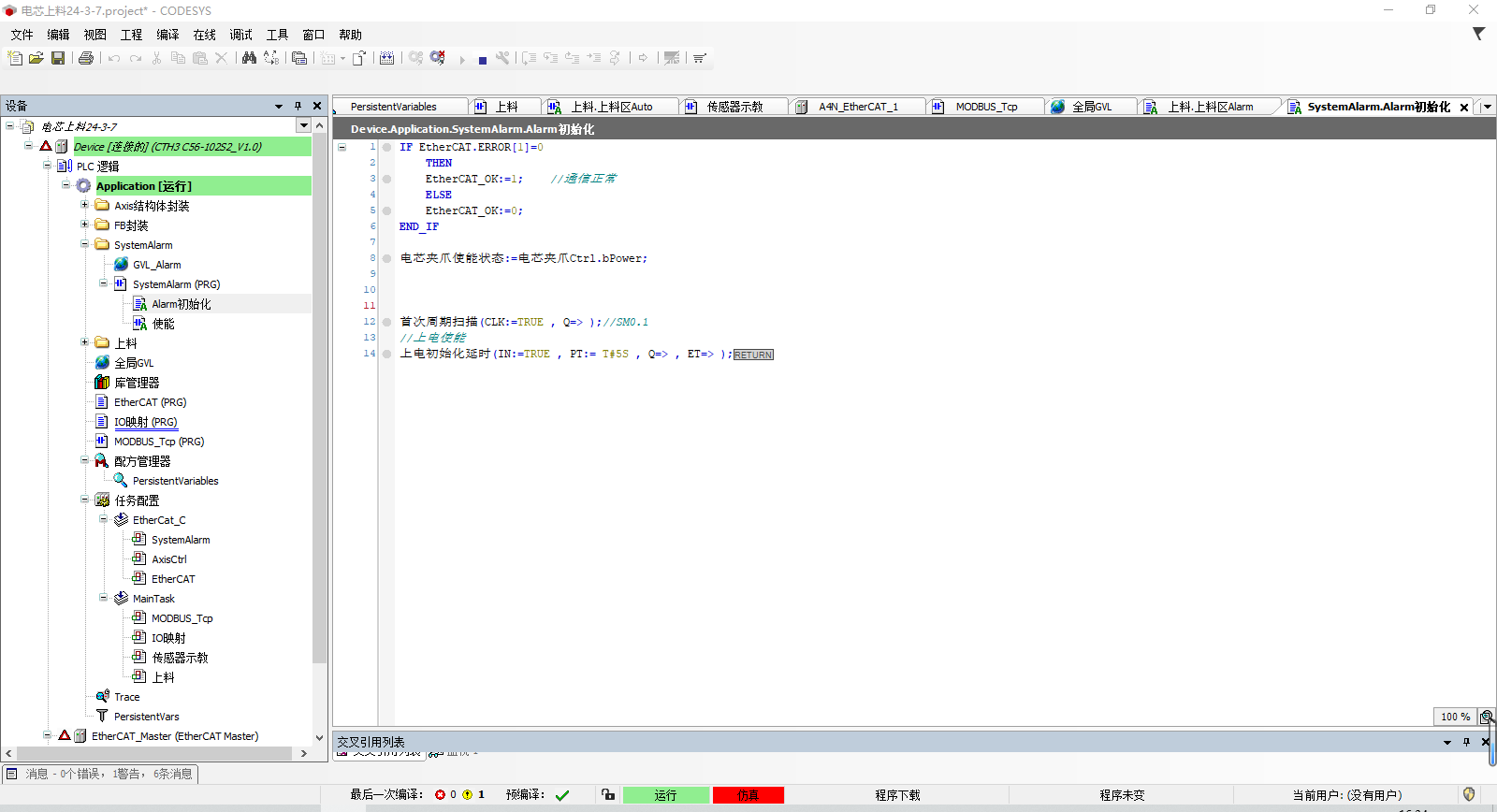Switch to the 上料.上料区Auto tab
The image size is (1497, 812).
coord(611,107)
